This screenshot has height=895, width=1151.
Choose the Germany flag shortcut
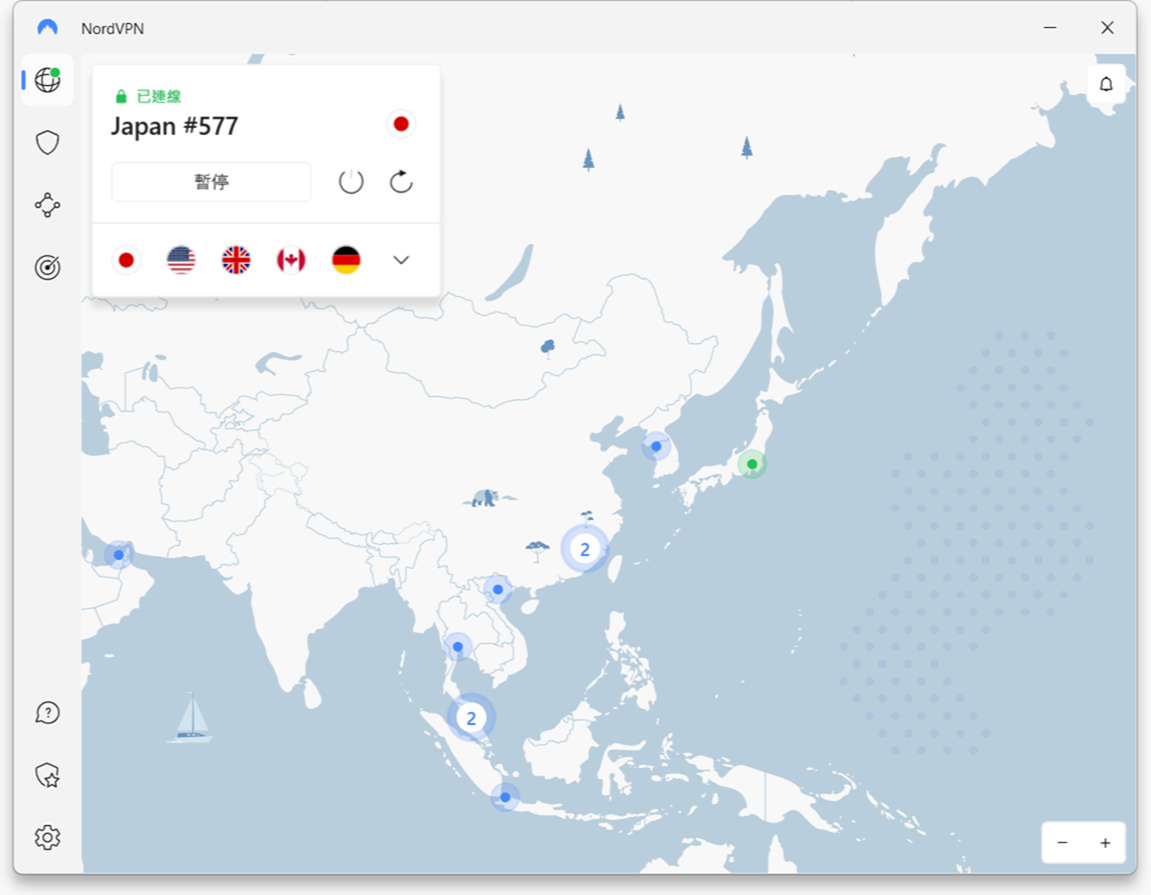tap(346, 260)
